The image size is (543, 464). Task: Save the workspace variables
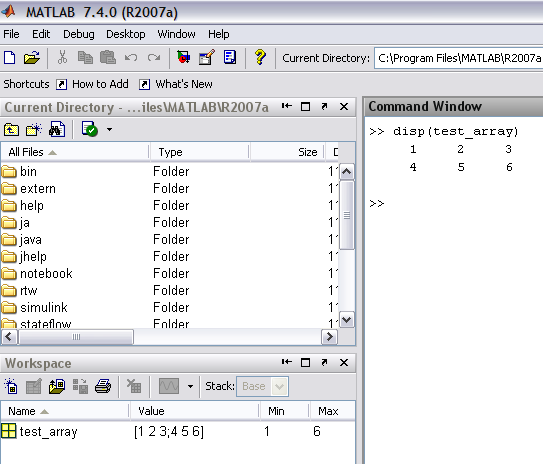pyautogui.click(x=80, y=386)
